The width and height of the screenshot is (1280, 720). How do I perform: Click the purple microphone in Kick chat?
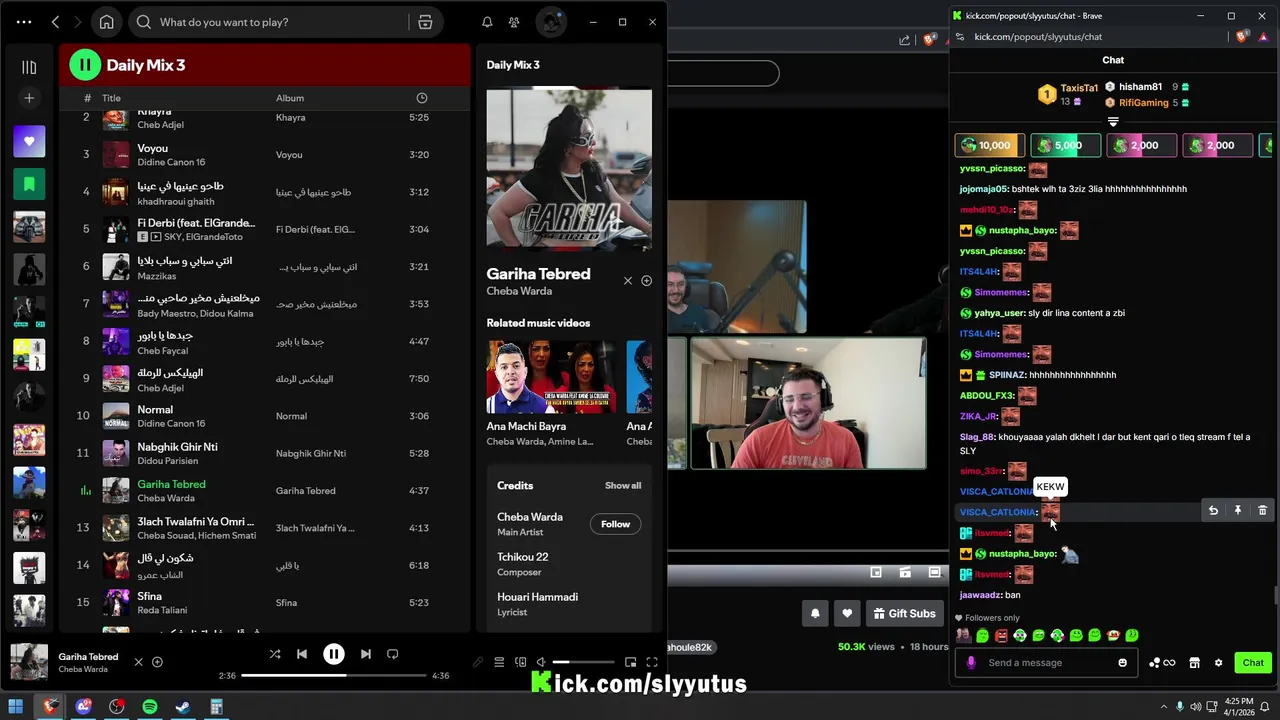tap(970, 663)
